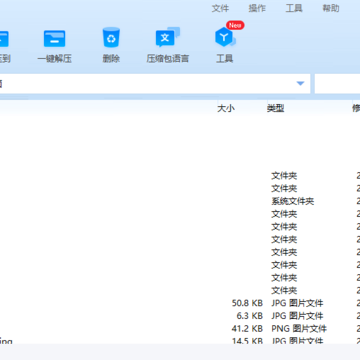Image resolution: width=360 pixels, height=360 pixels.
Task: Open the 文件 menu
Action: coord(220,8)
